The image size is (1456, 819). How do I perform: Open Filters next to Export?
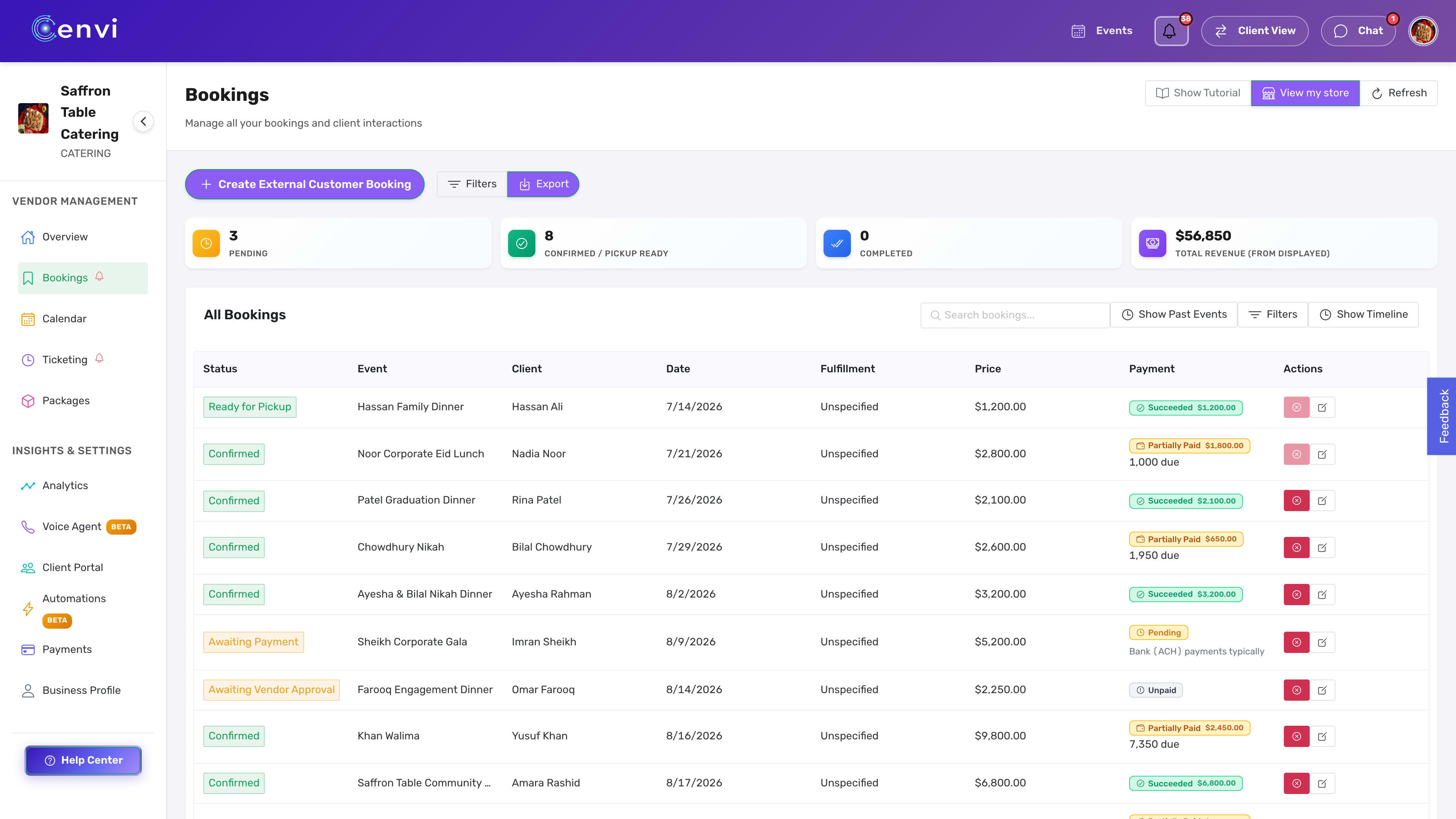(472, 184)
